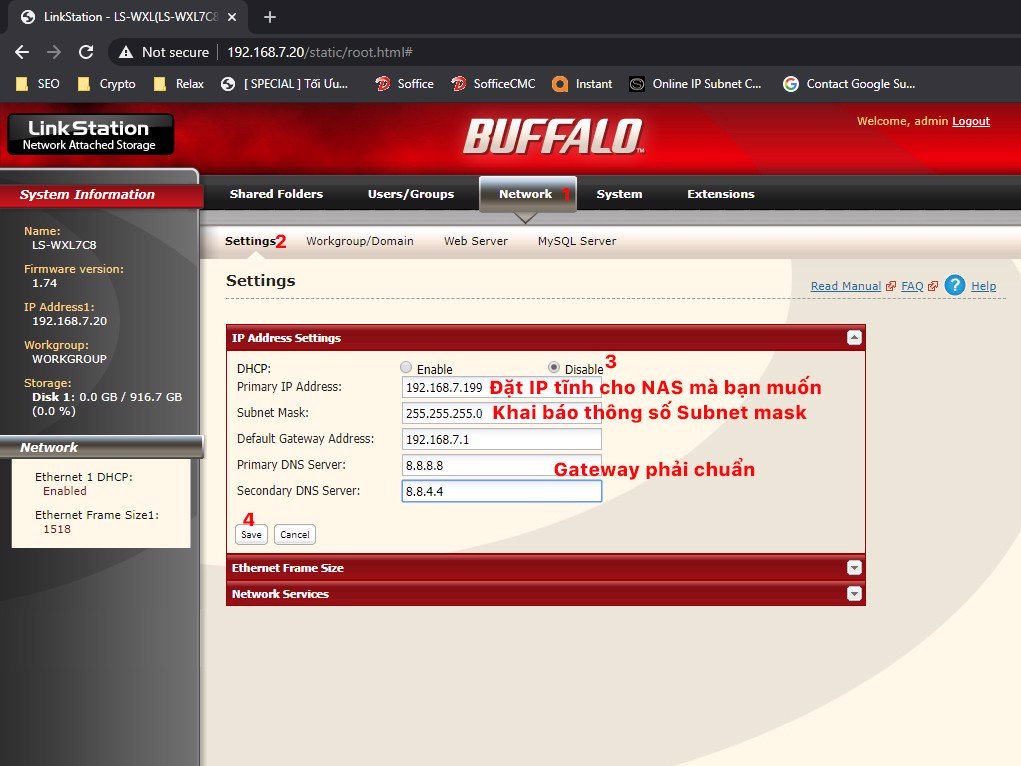Click the Buffalo brand logo
The width and height of the screenshot is (1021, 766).
click(x=553, y=136)
